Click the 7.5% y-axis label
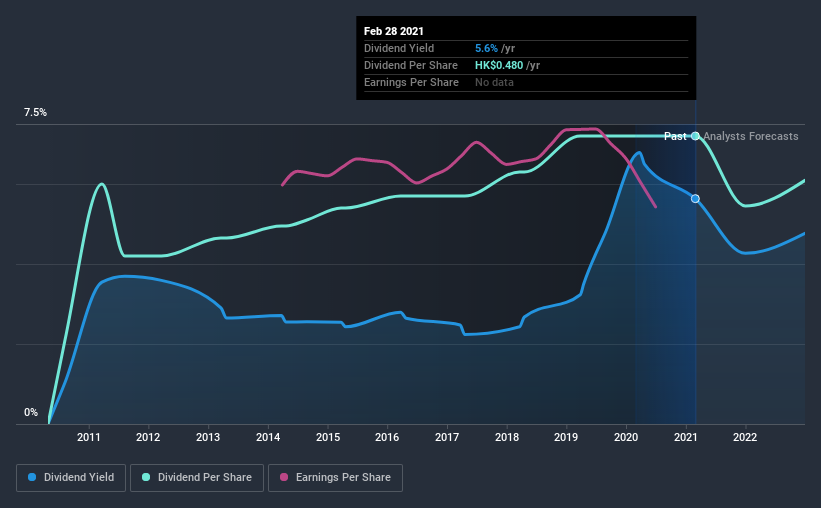 point(35,113)
